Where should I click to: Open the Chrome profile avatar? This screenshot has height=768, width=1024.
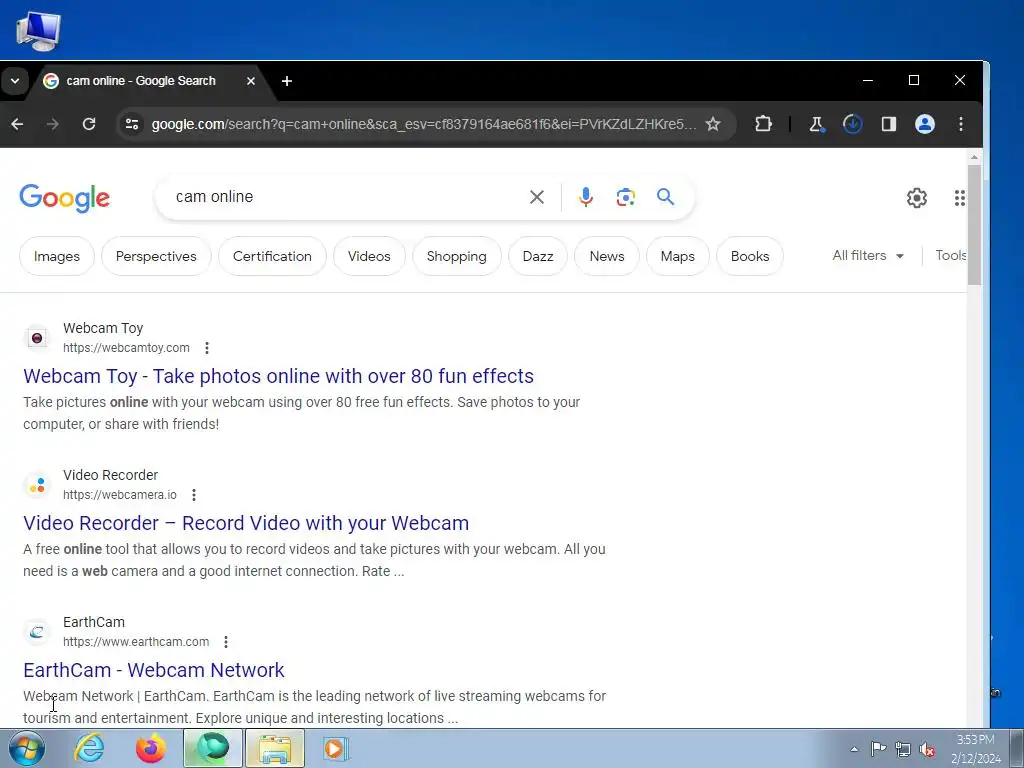tap(925, 124)
